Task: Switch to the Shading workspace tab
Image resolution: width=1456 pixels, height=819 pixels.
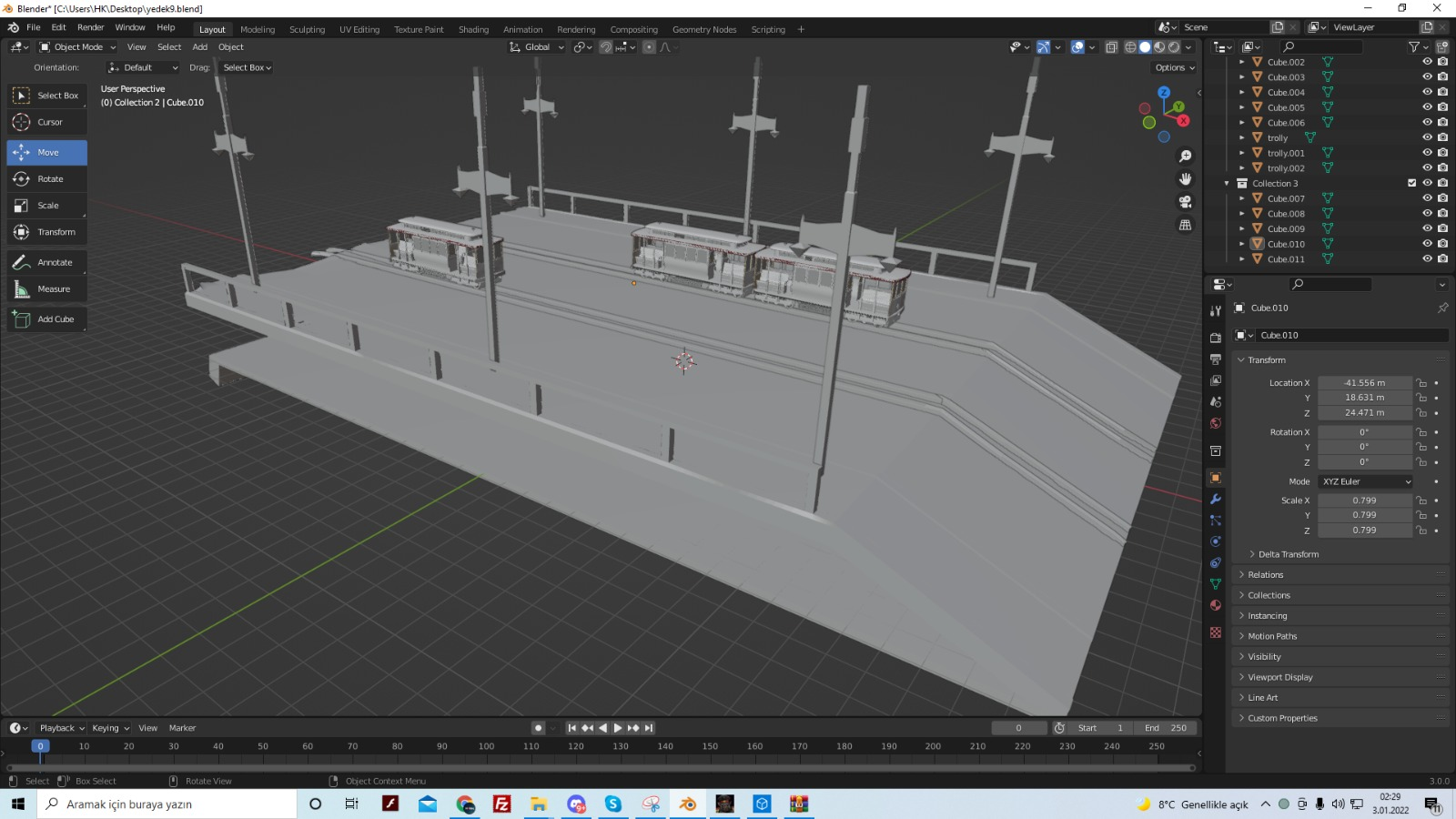Action: 473,29
